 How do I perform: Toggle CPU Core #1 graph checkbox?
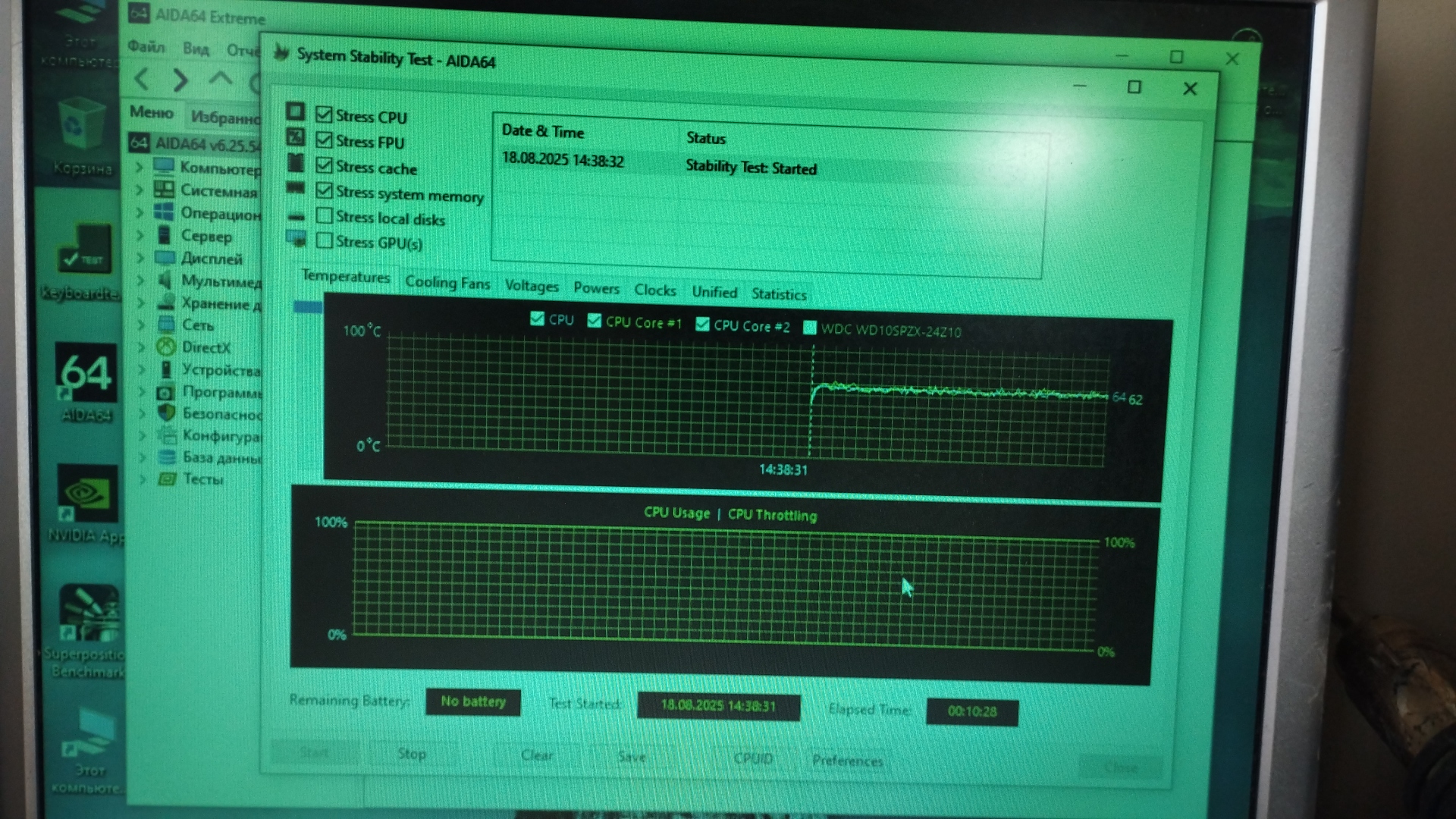pos(594,321)
